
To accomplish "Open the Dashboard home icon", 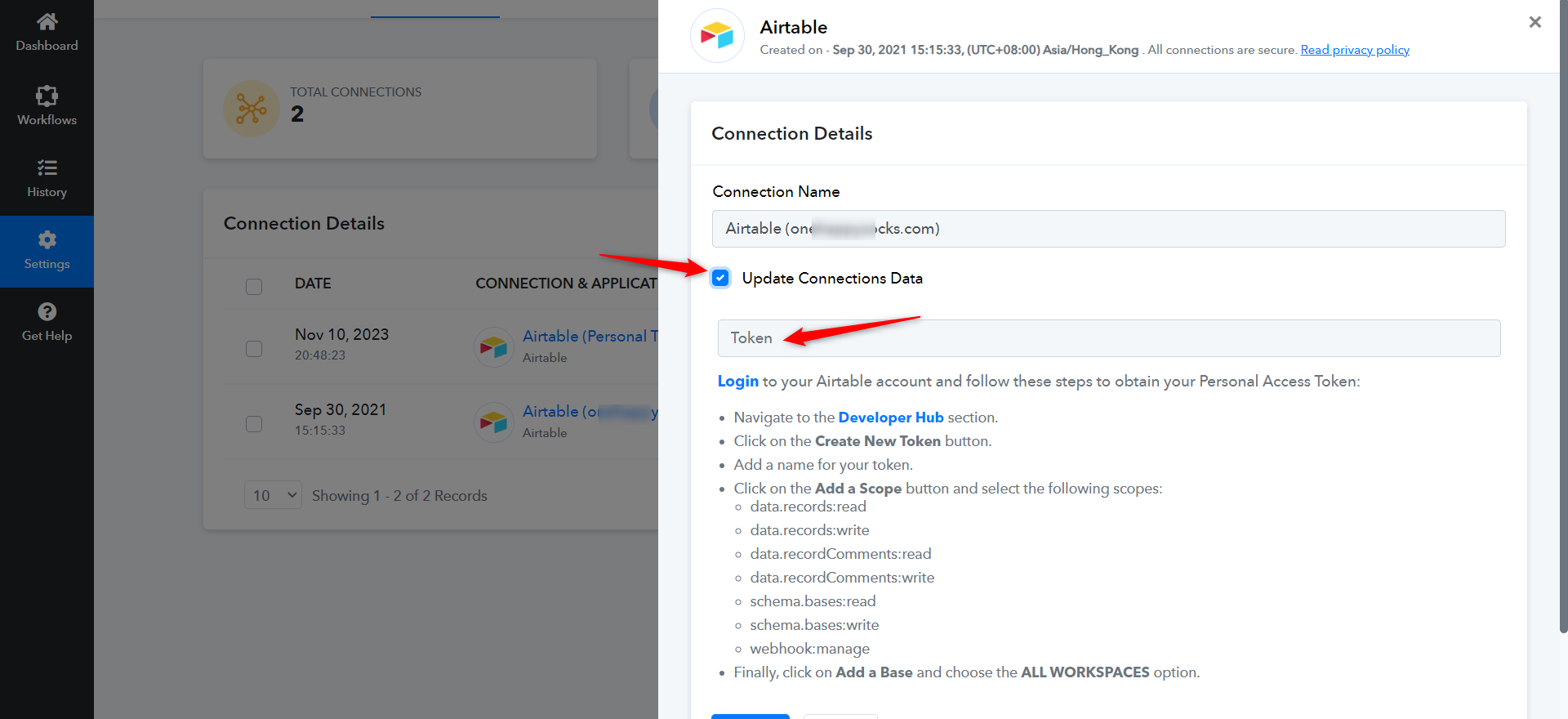I will tap(47, 21).
